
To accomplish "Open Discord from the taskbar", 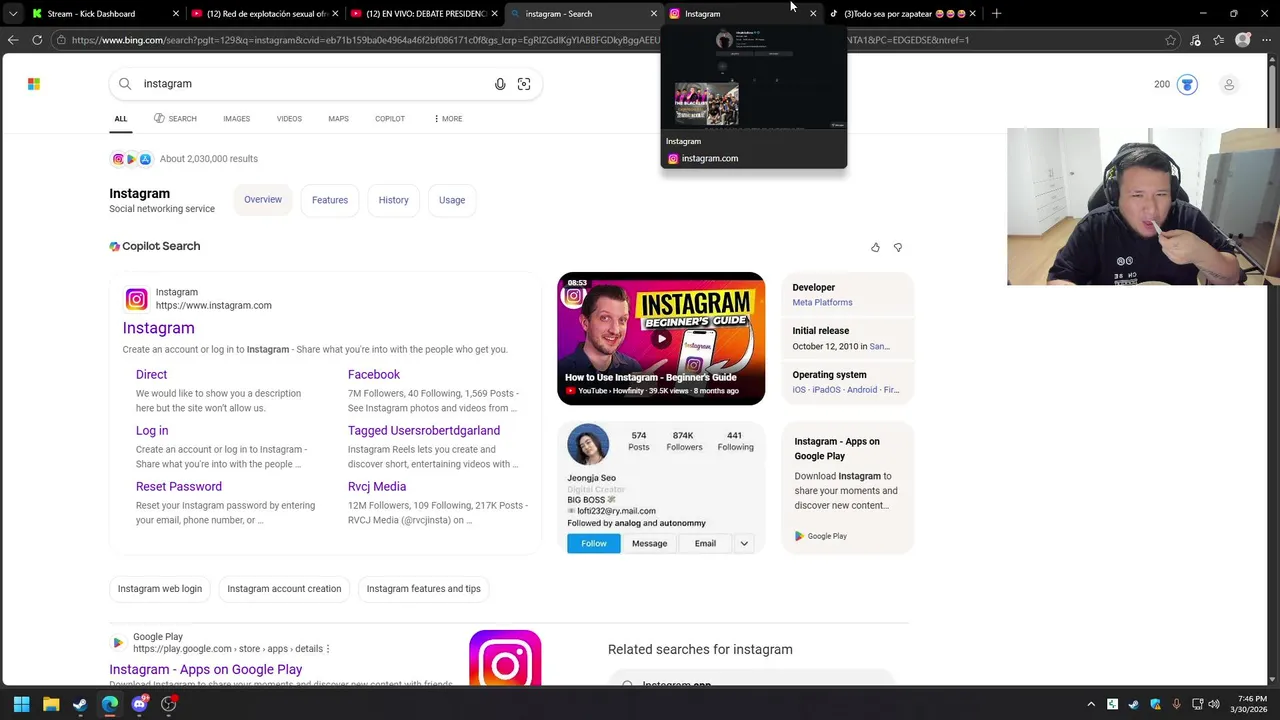I will coord(139,704).
